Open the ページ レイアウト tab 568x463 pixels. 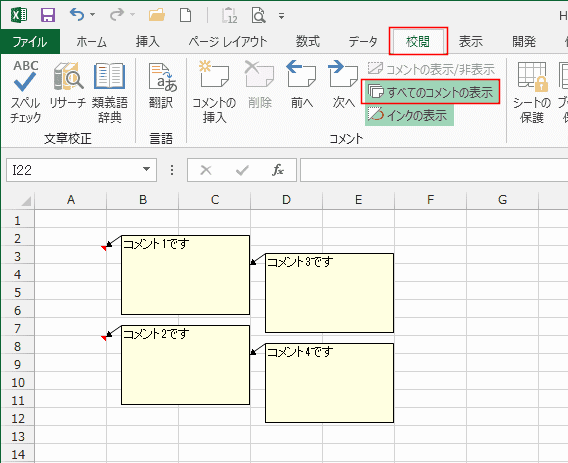point(227,42)
